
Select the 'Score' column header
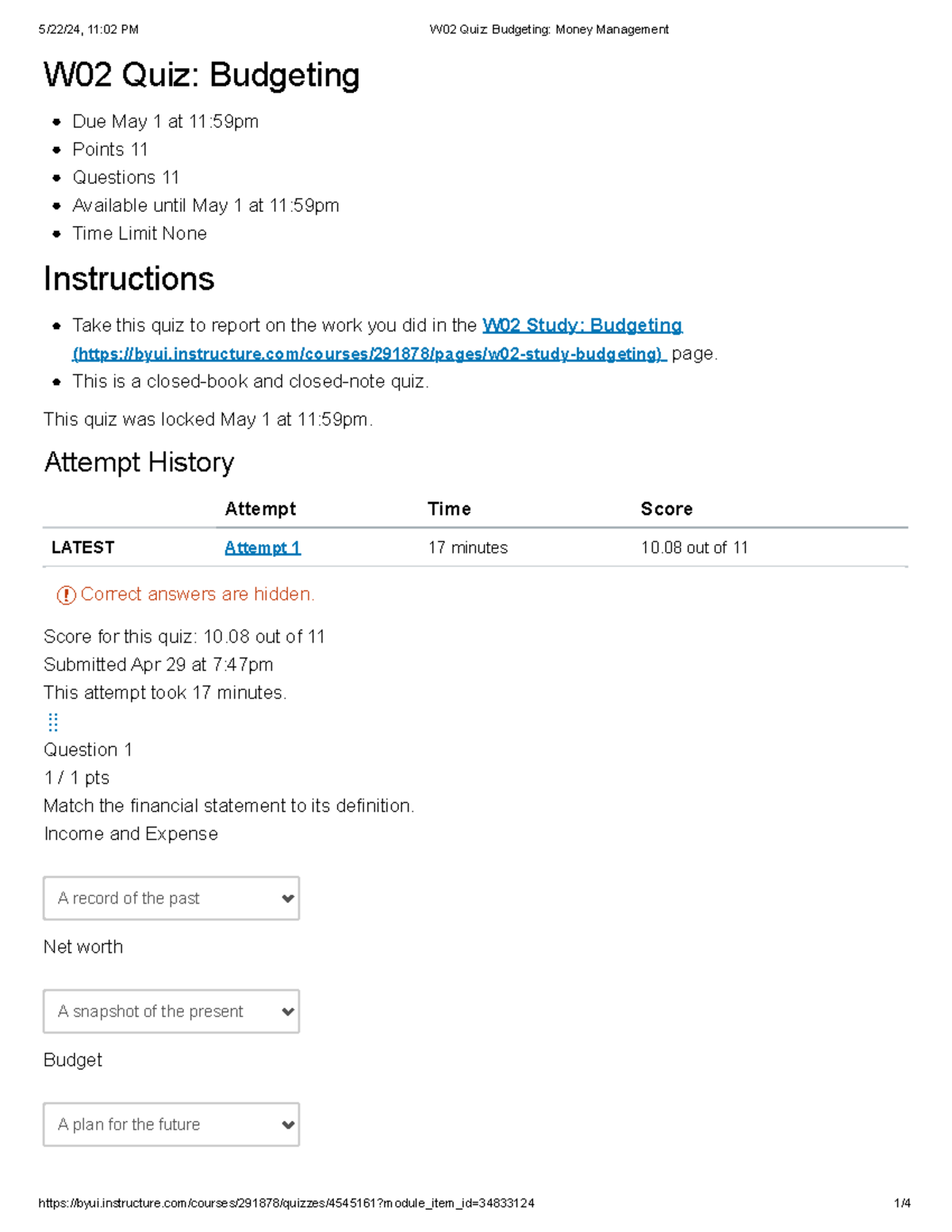666,509
